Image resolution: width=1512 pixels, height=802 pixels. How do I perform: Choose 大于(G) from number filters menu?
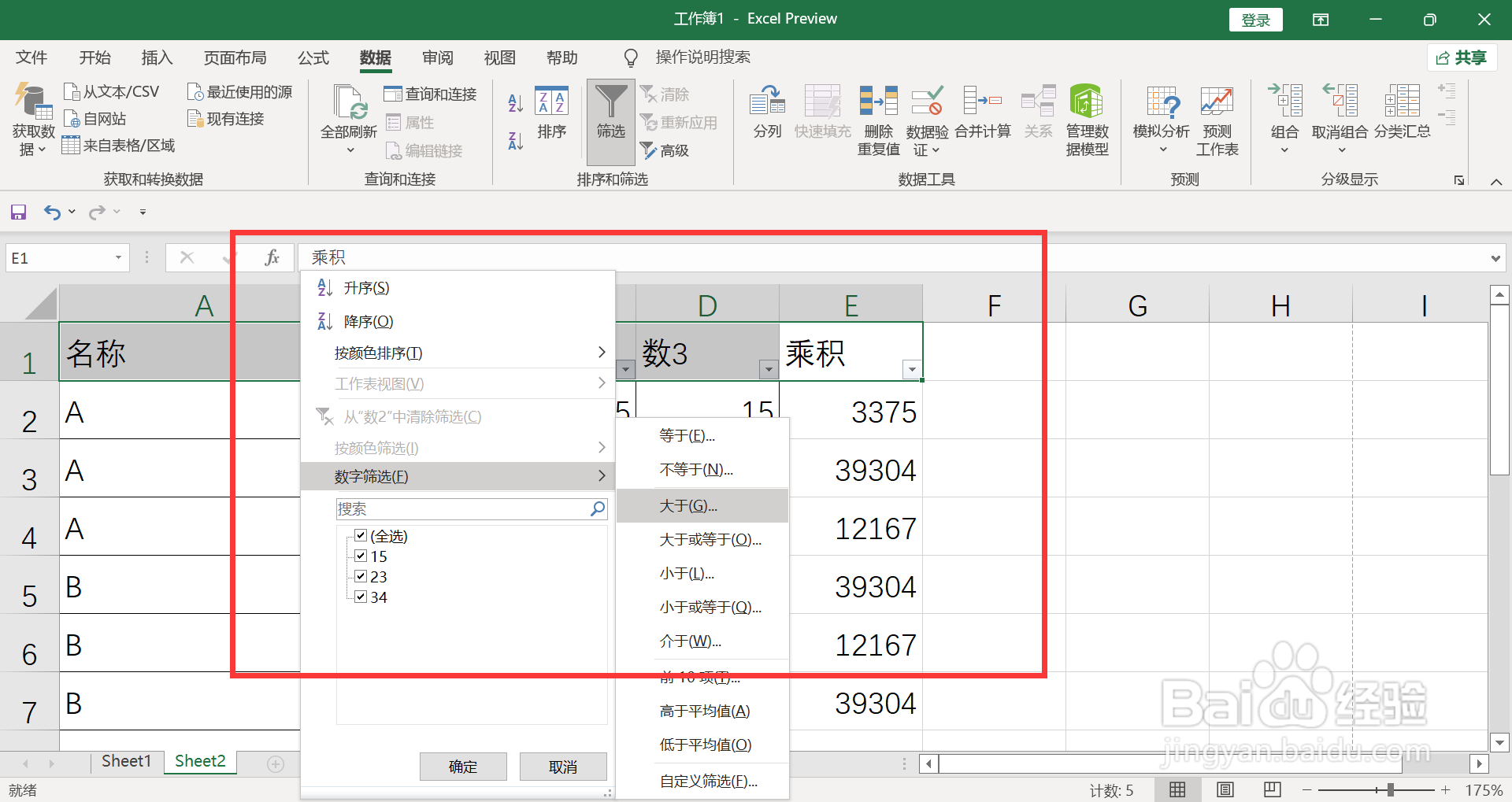pos(690,504)
